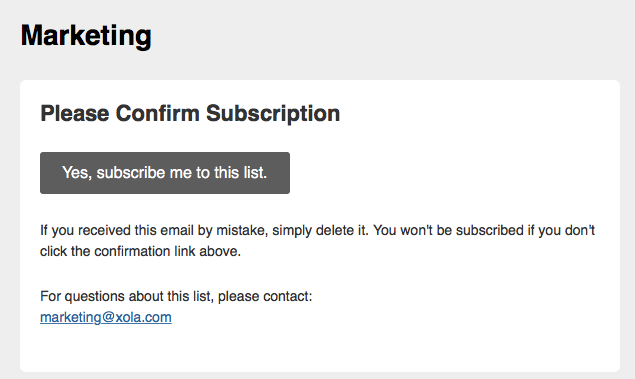Click the words 'this list.' on the subscribe button
Screen dimensions: 635x379
(x=241, y=173)
